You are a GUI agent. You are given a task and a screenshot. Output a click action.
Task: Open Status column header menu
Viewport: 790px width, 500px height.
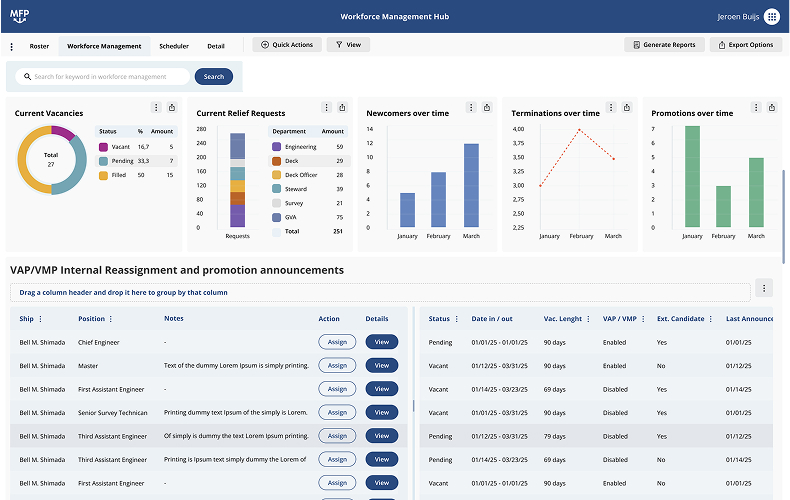click(457, 319)
